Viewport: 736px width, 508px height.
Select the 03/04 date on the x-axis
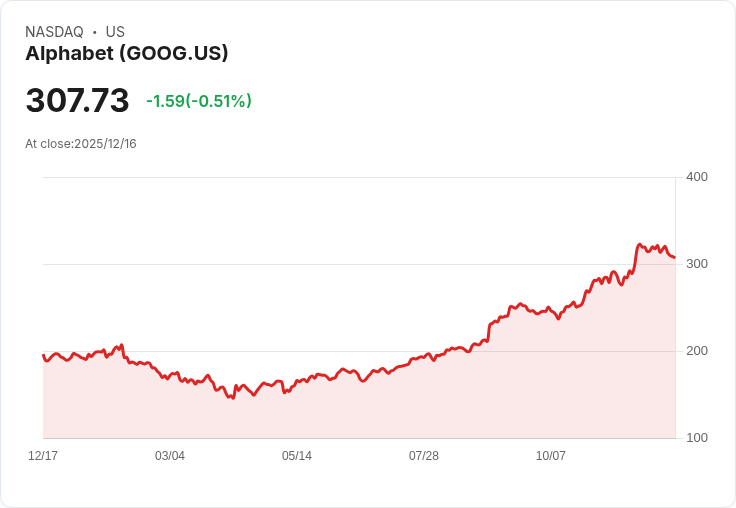[170, 456]
